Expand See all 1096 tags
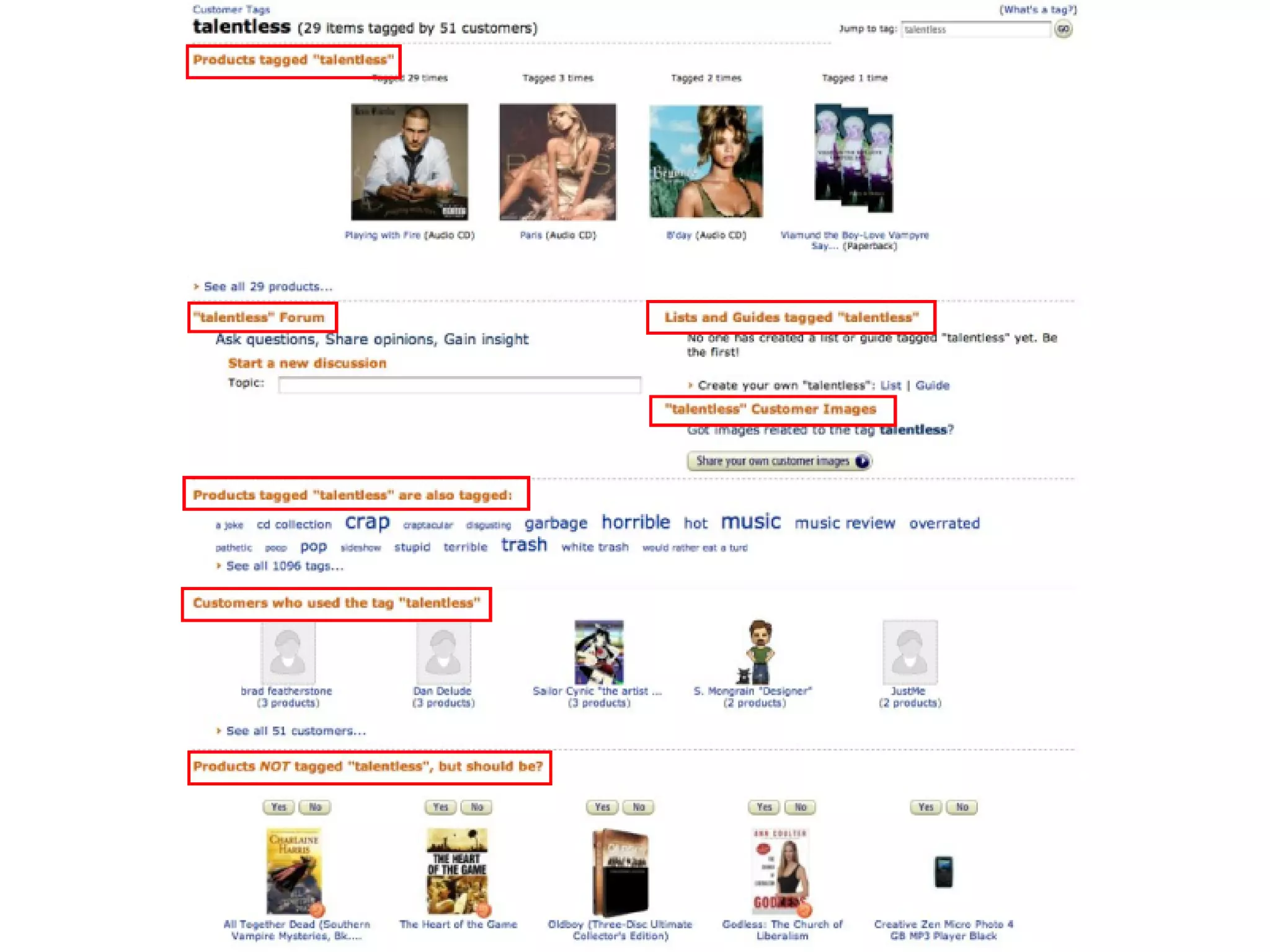 tap(283, 566)
